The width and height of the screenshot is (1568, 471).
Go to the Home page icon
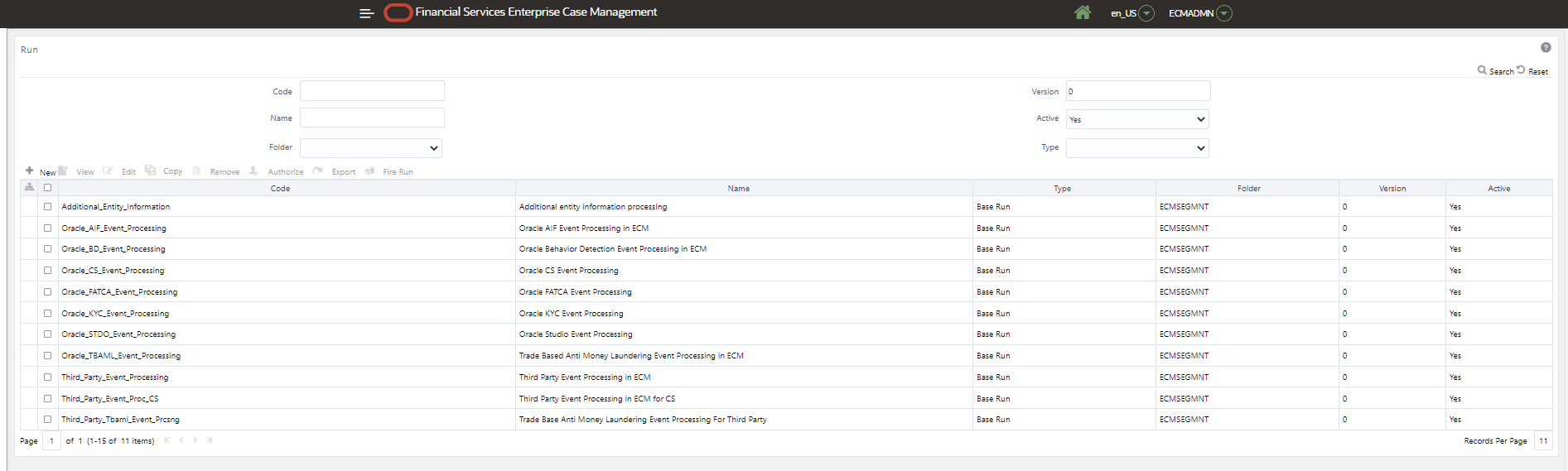click(x=1082, y=12)
